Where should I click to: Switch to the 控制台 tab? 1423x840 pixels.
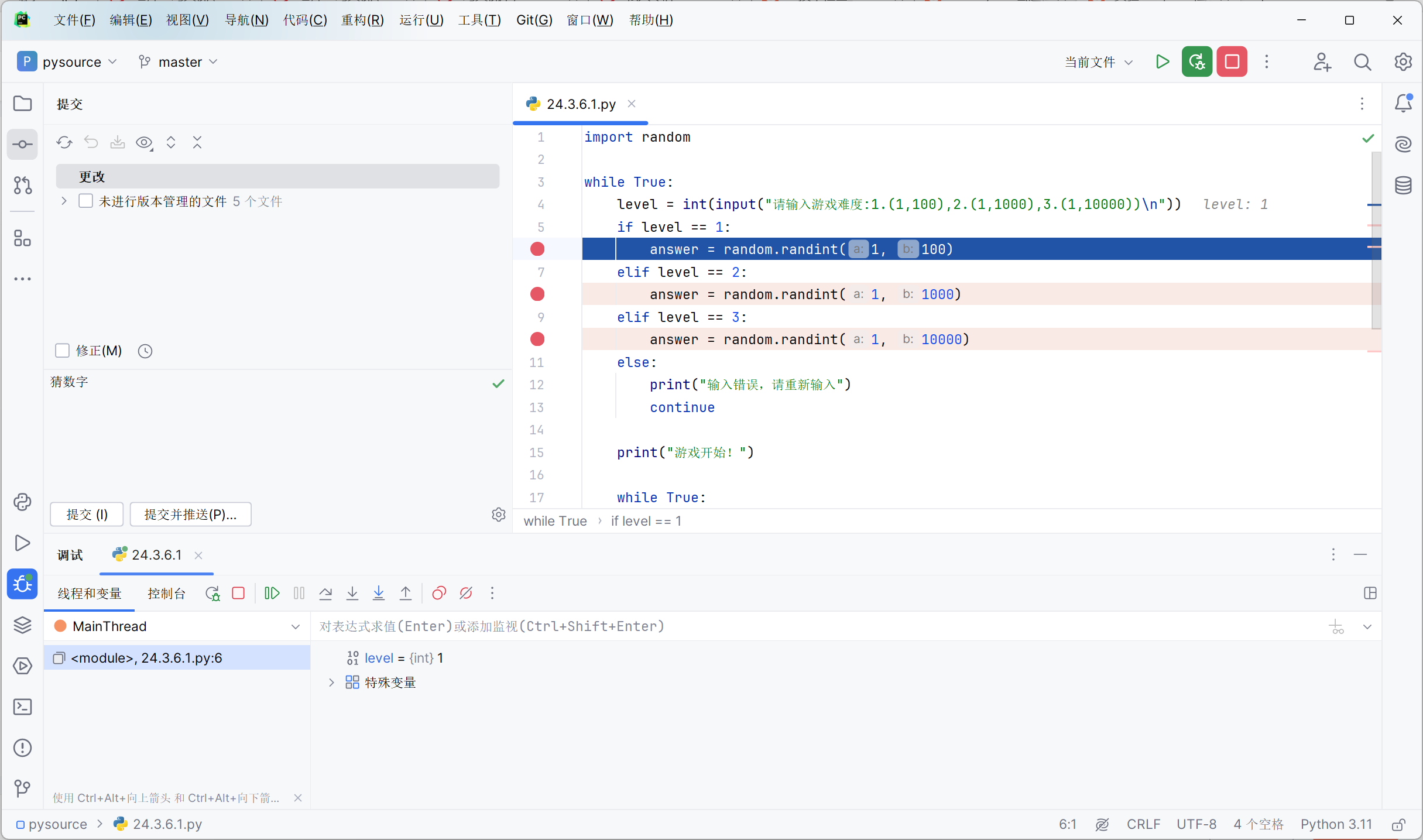[166, 593]
